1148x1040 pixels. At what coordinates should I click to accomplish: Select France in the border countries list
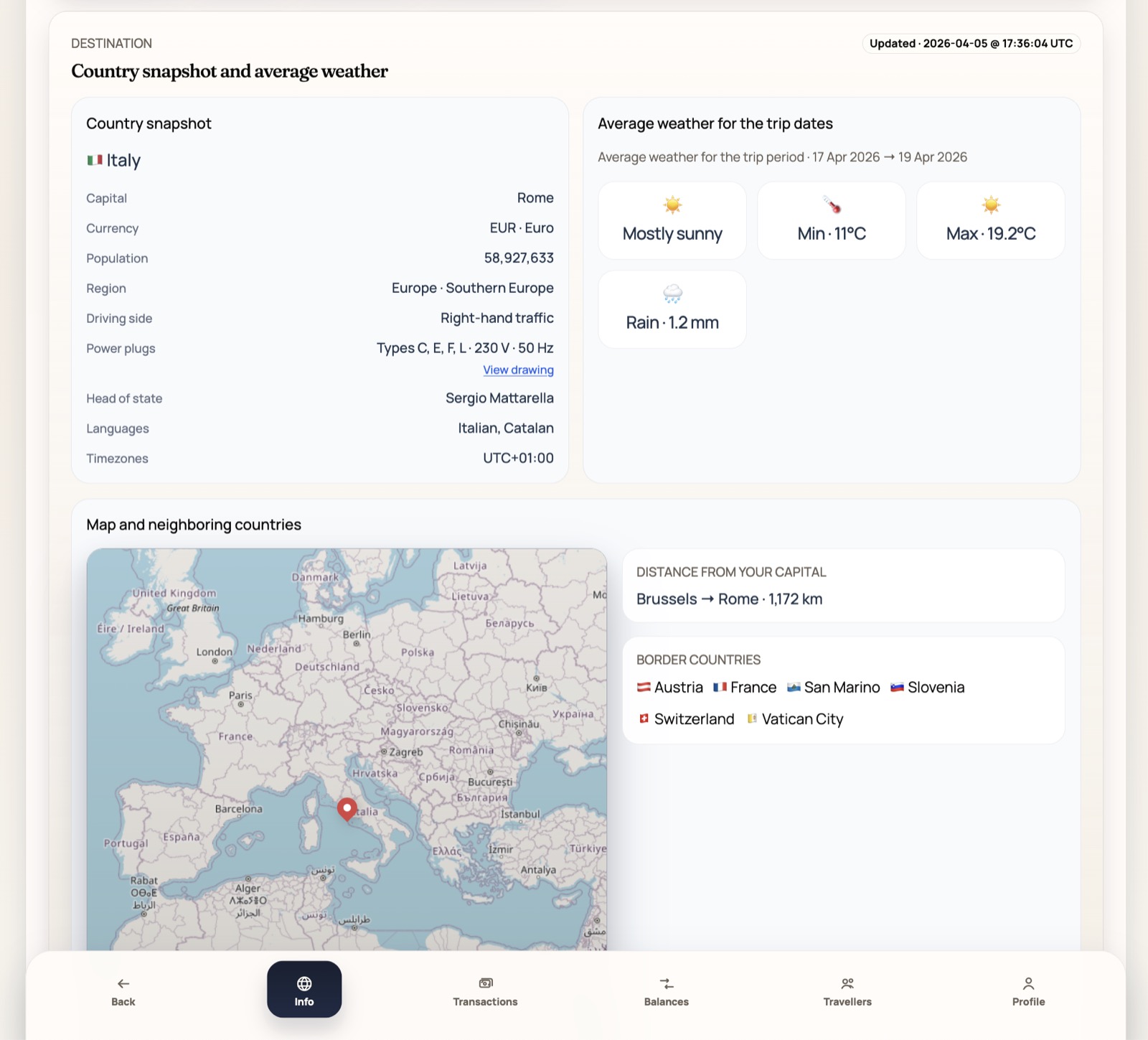753,687
